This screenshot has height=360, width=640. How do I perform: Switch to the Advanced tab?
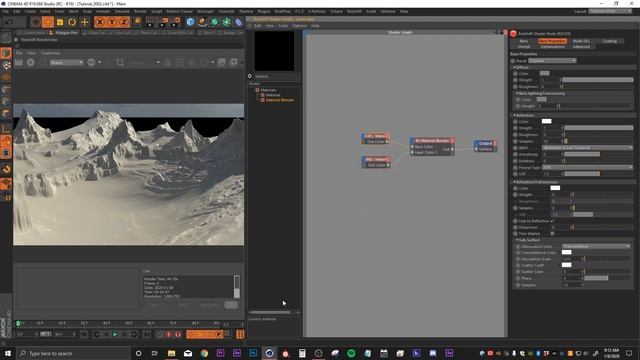[581, 47]
